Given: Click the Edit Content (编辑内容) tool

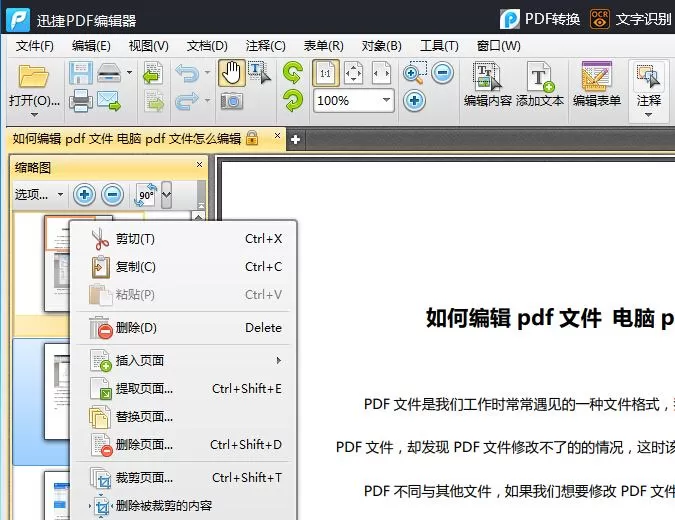Looking at the screenshot, I should (x=488, y=84).
